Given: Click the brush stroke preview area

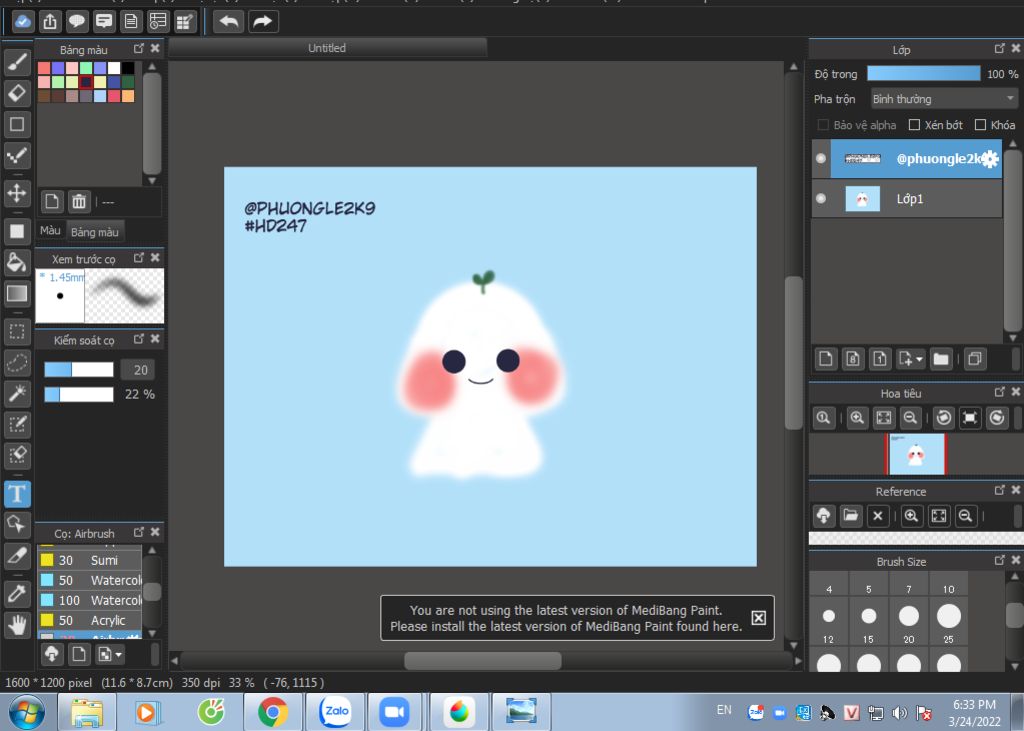Looking at the screenshot, I should 124,295.
